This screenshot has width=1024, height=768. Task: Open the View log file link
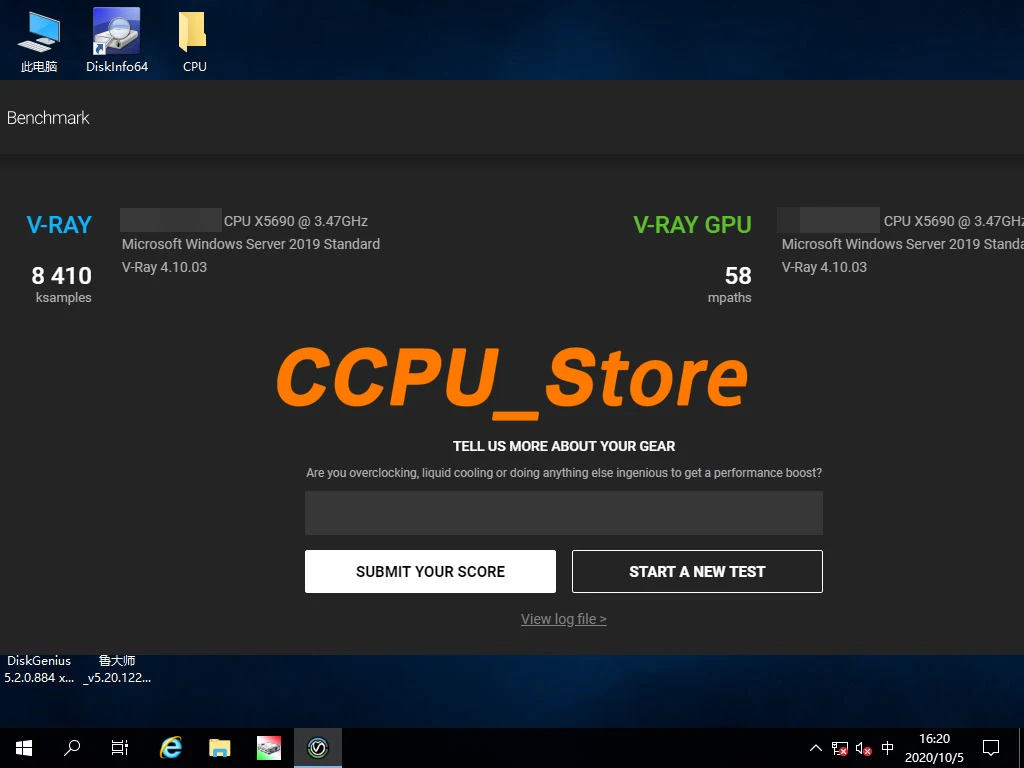click(564, 619)
